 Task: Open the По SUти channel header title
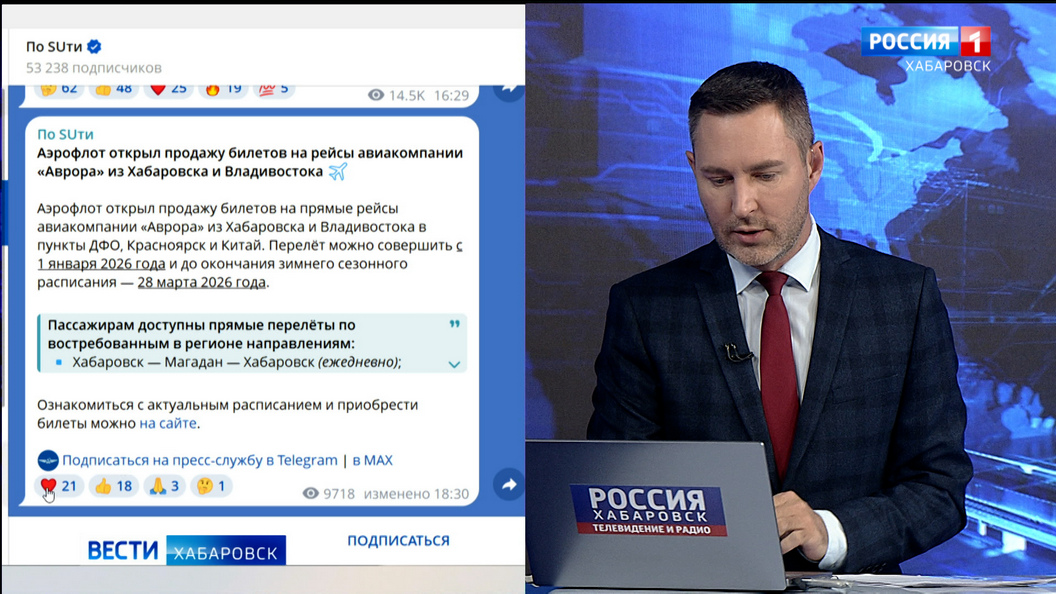[x=55, y=46]
